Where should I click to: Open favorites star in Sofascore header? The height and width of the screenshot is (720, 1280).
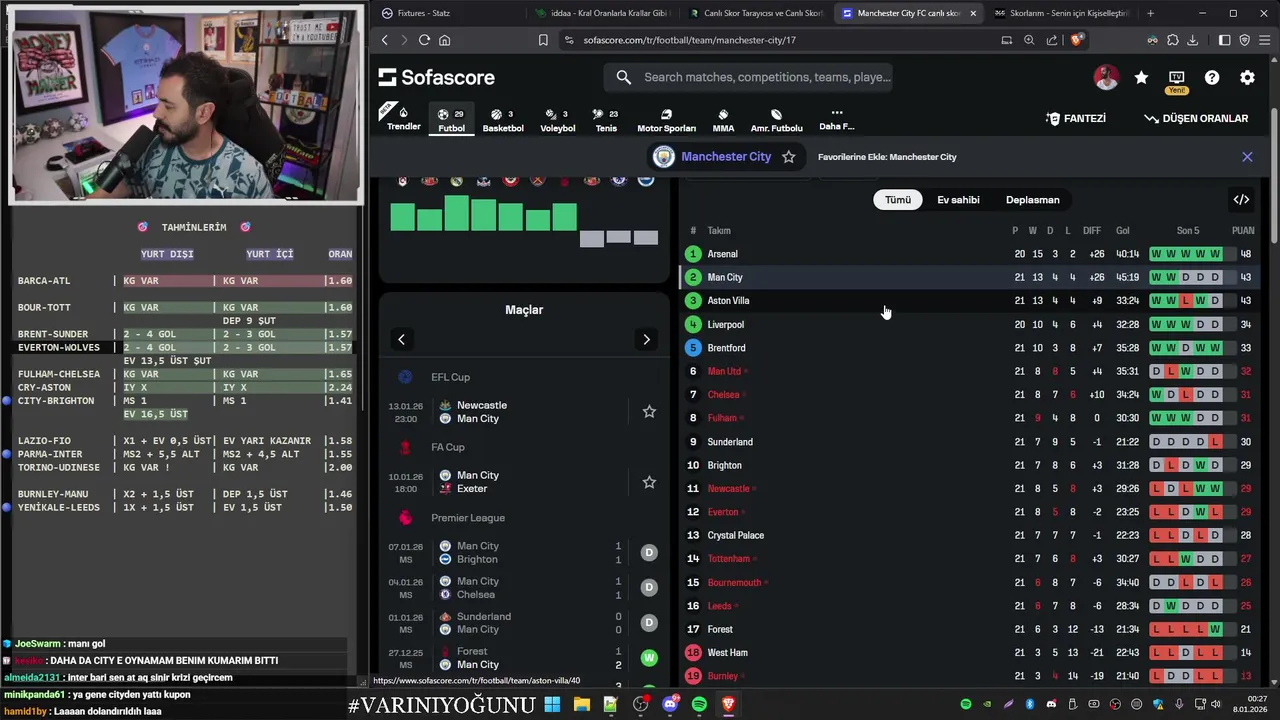tap(1141, 77)
